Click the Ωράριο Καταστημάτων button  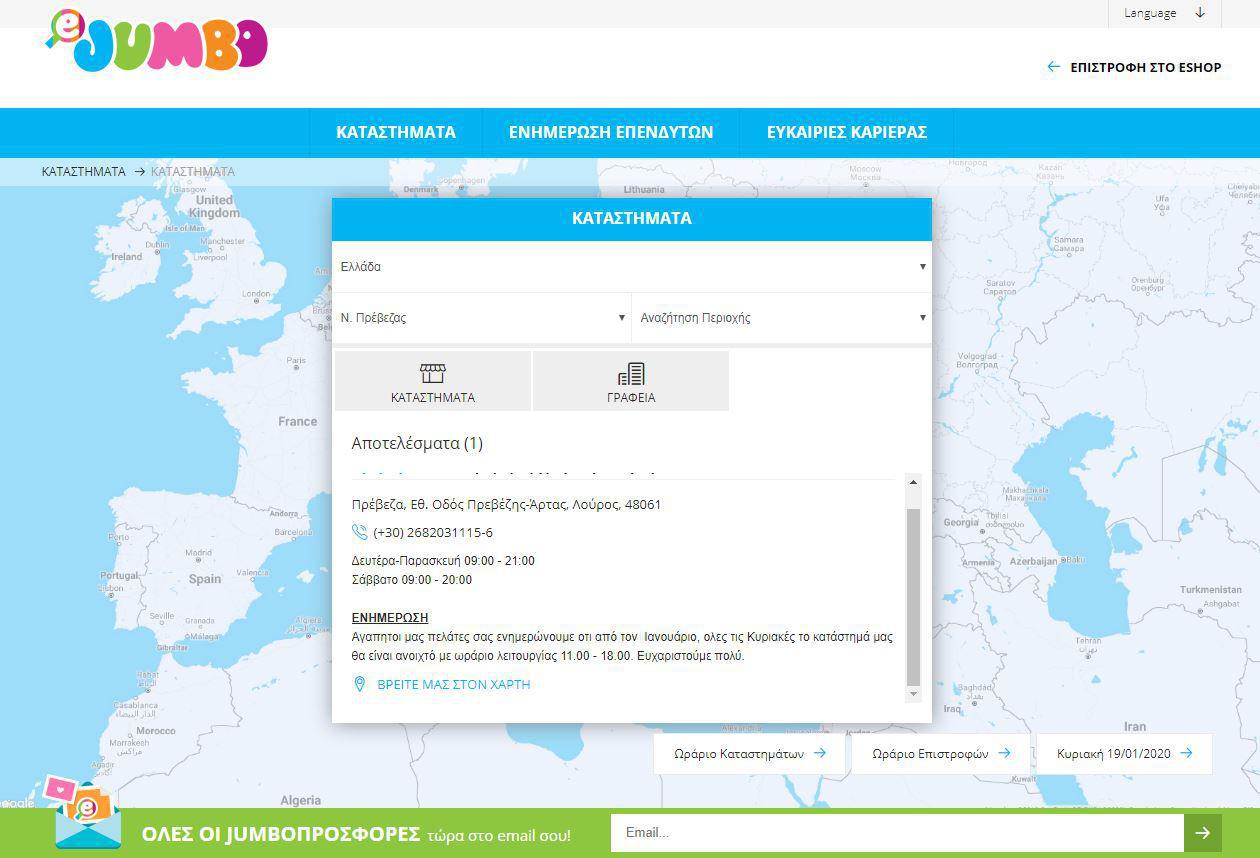coord(749,754)
